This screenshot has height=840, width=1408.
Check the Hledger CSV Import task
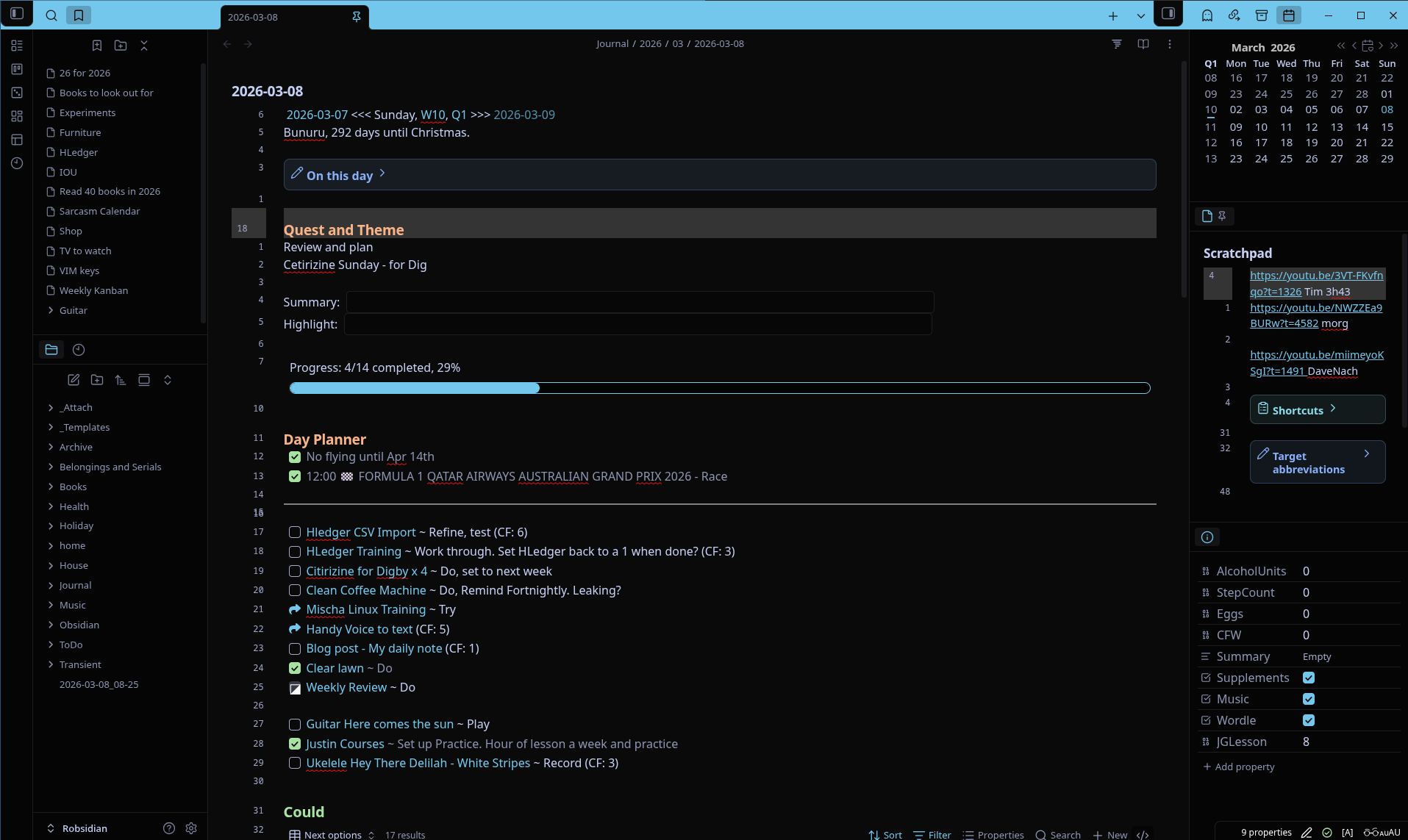(294, 532)
